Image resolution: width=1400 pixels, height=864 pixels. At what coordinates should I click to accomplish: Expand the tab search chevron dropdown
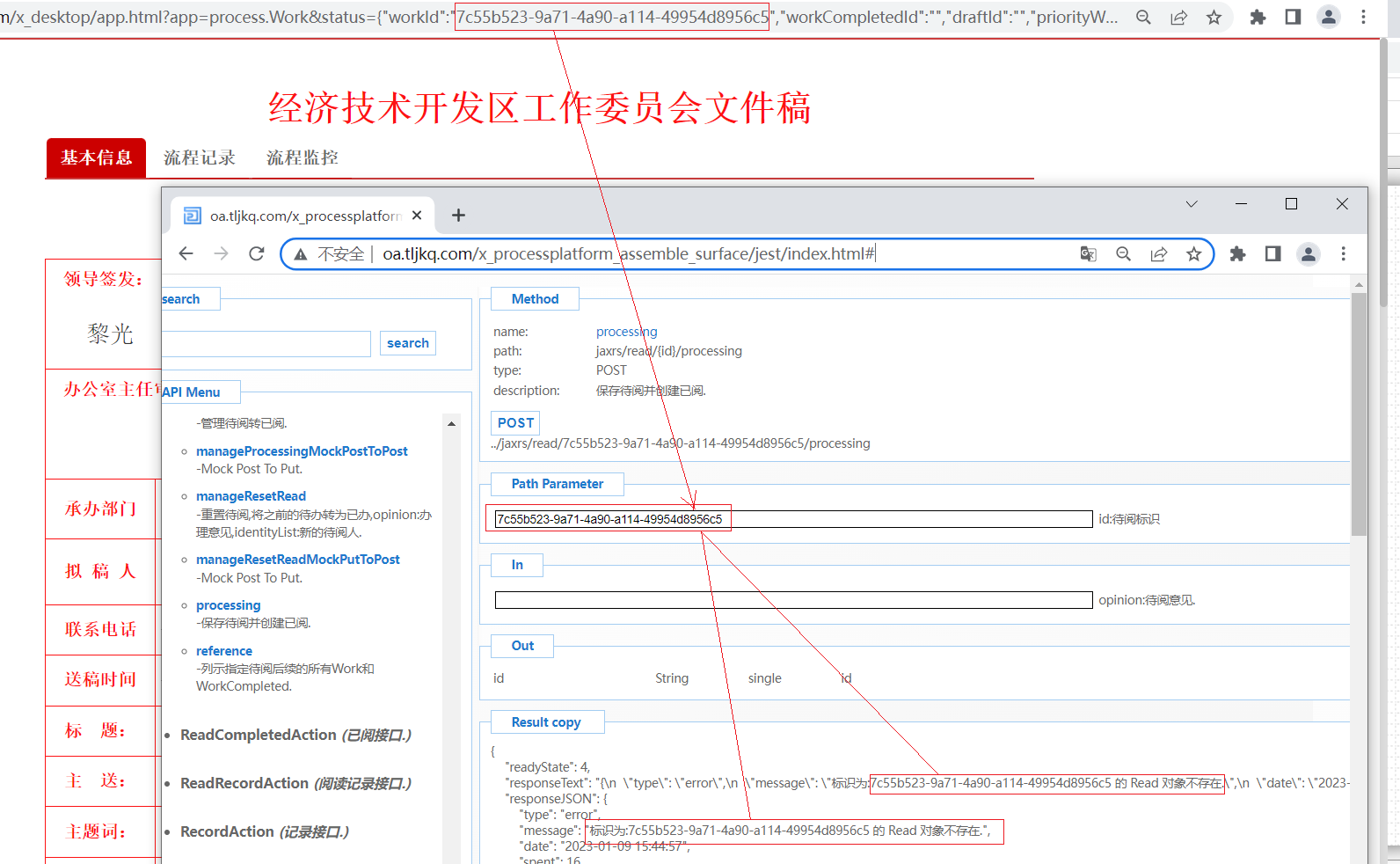tap(1192, 204)
